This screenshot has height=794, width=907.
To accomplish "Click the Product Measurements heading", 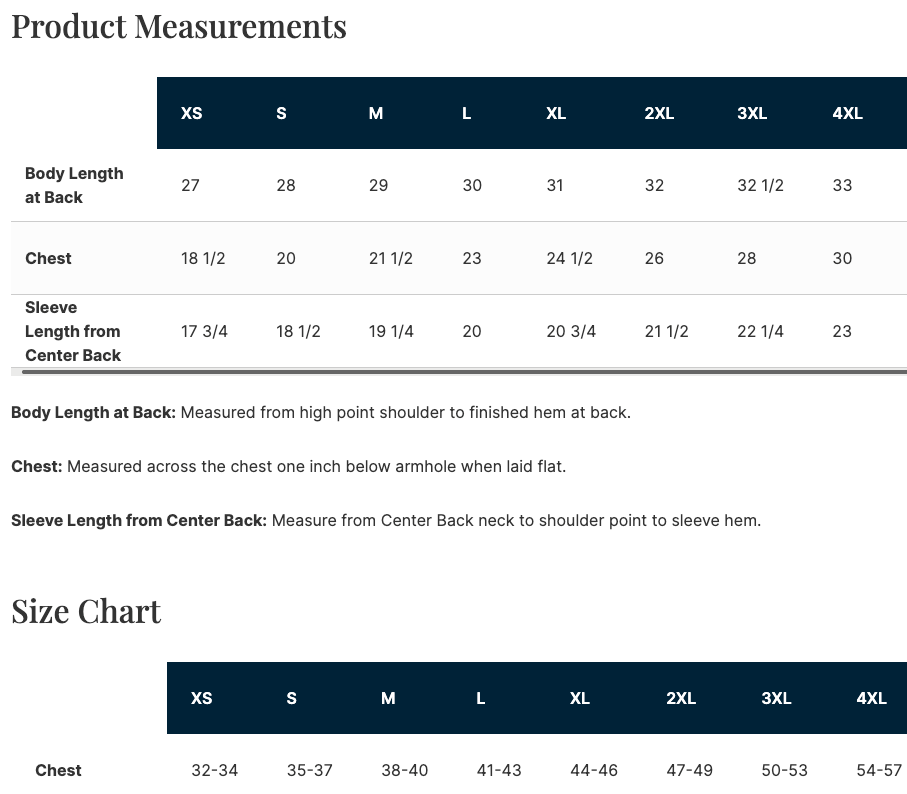I will point(179,27).
